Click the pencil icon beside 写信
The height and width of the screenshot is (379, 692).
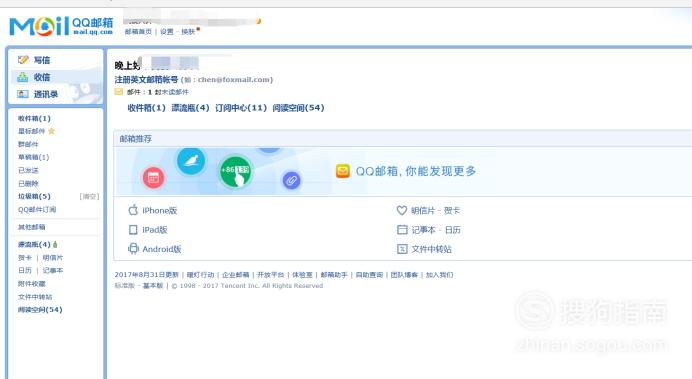point(23,60)
